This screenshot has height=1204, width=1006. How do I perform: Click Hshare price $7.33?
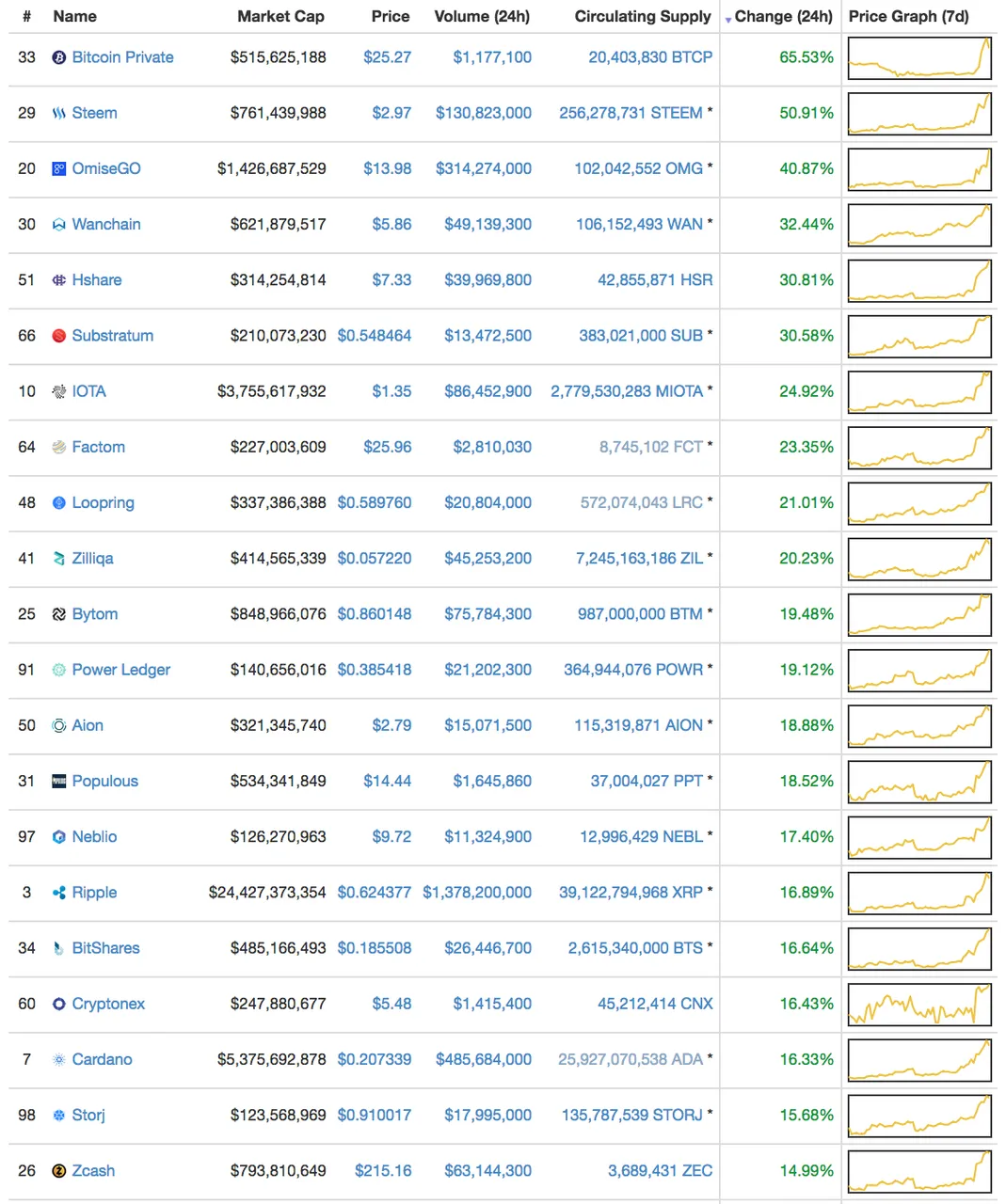[x=391, y=280]
